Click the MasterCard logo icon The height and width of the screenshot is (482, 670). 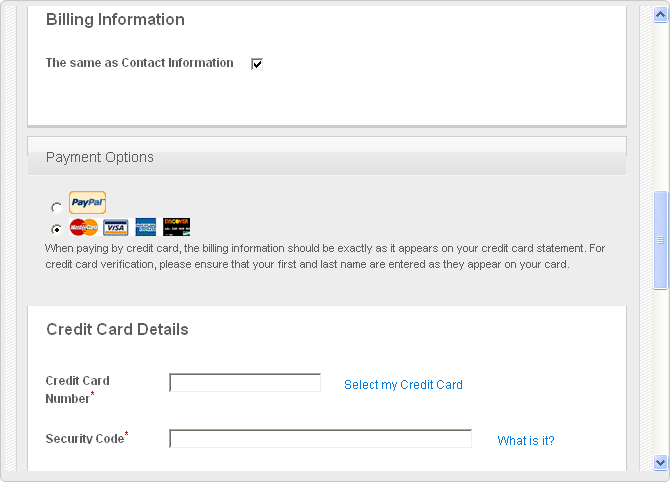tap(84, 227)
